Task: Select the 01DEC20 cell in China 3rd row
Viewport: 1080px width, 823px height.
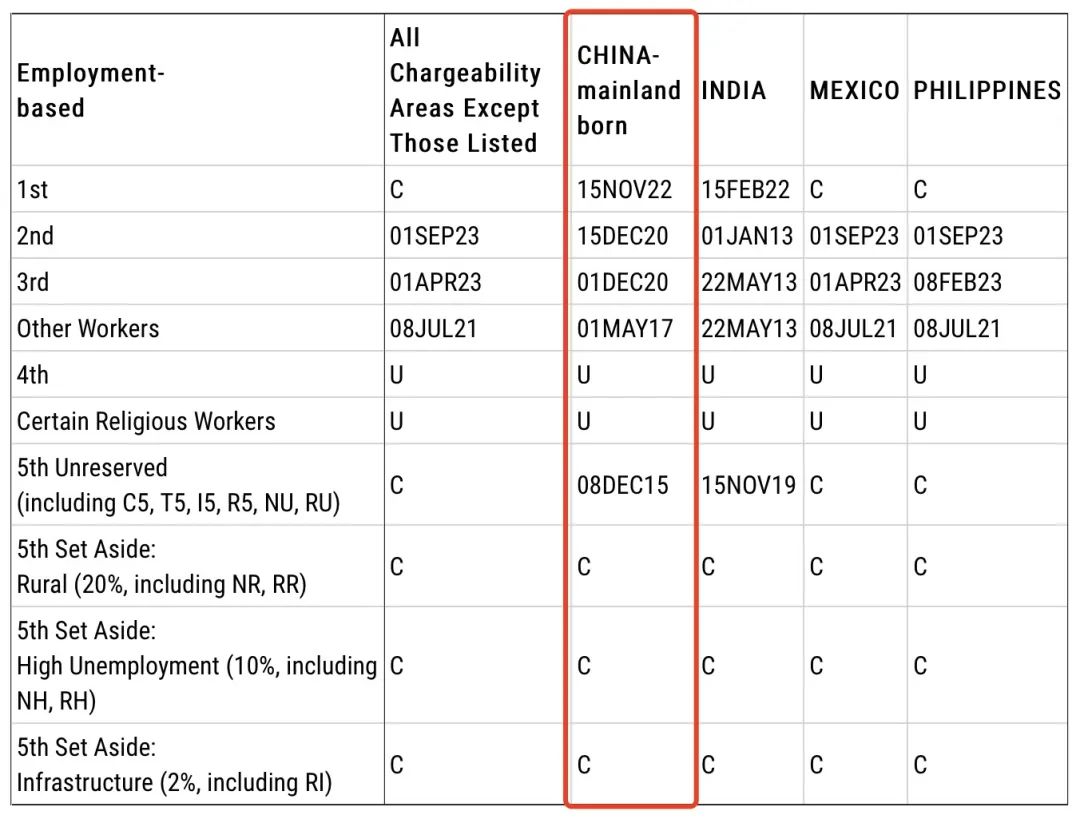Action: coord(623,282)
